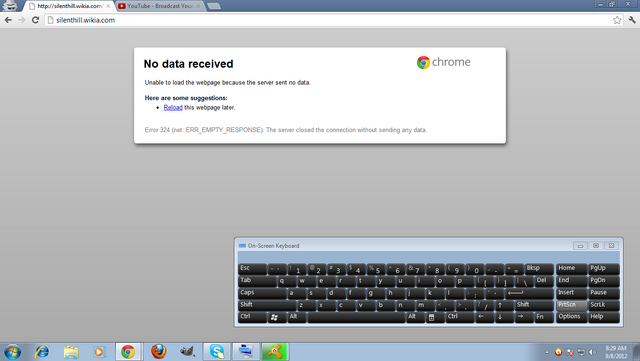Click the browser forward arrow
The image size is (640, 361).
(22, 20)
